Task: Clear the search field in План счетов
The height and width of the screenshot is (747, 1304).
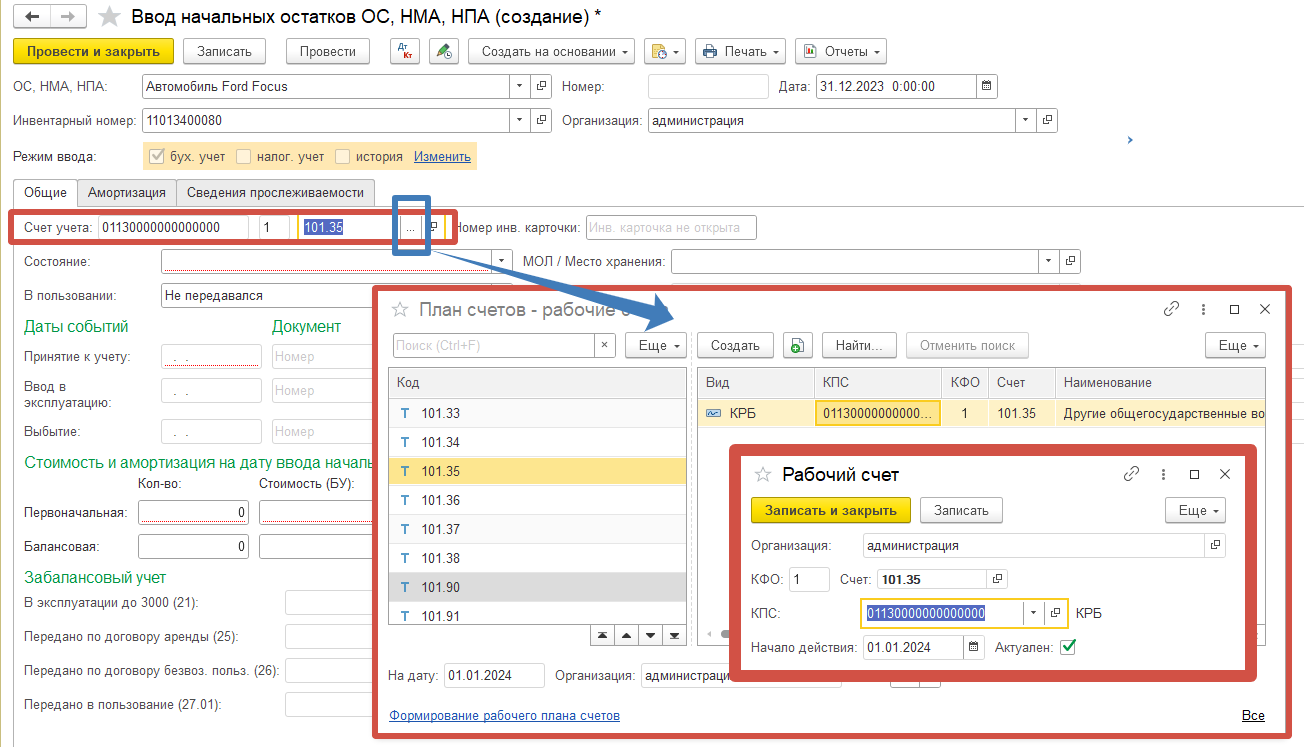Action: (x=605, y=345)
